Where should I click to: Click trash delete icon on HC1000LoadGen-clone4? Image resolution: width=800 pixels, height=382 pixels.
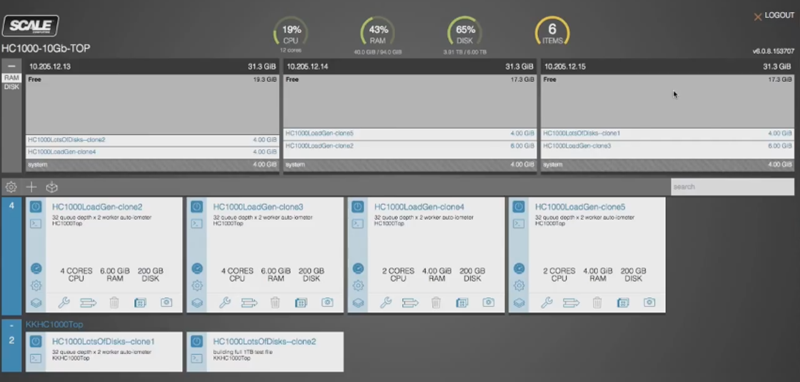pos(436,302)
